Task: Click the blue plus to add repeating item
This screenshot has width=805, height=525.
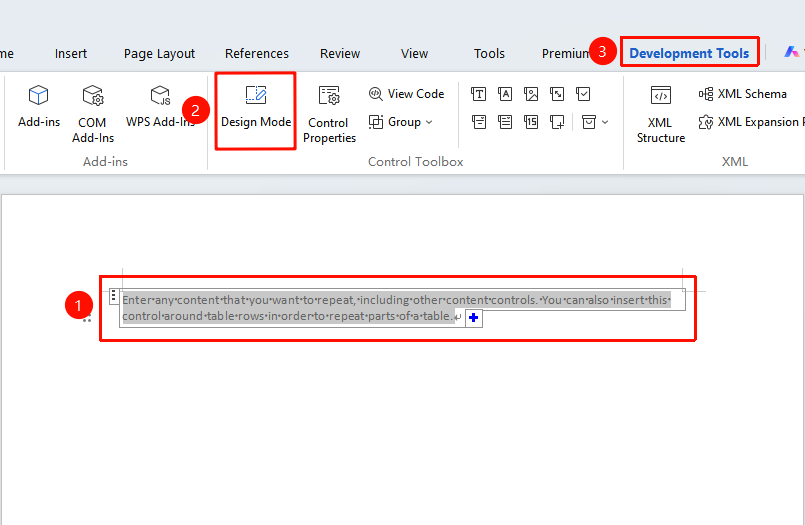Action: tap(473, 318)
